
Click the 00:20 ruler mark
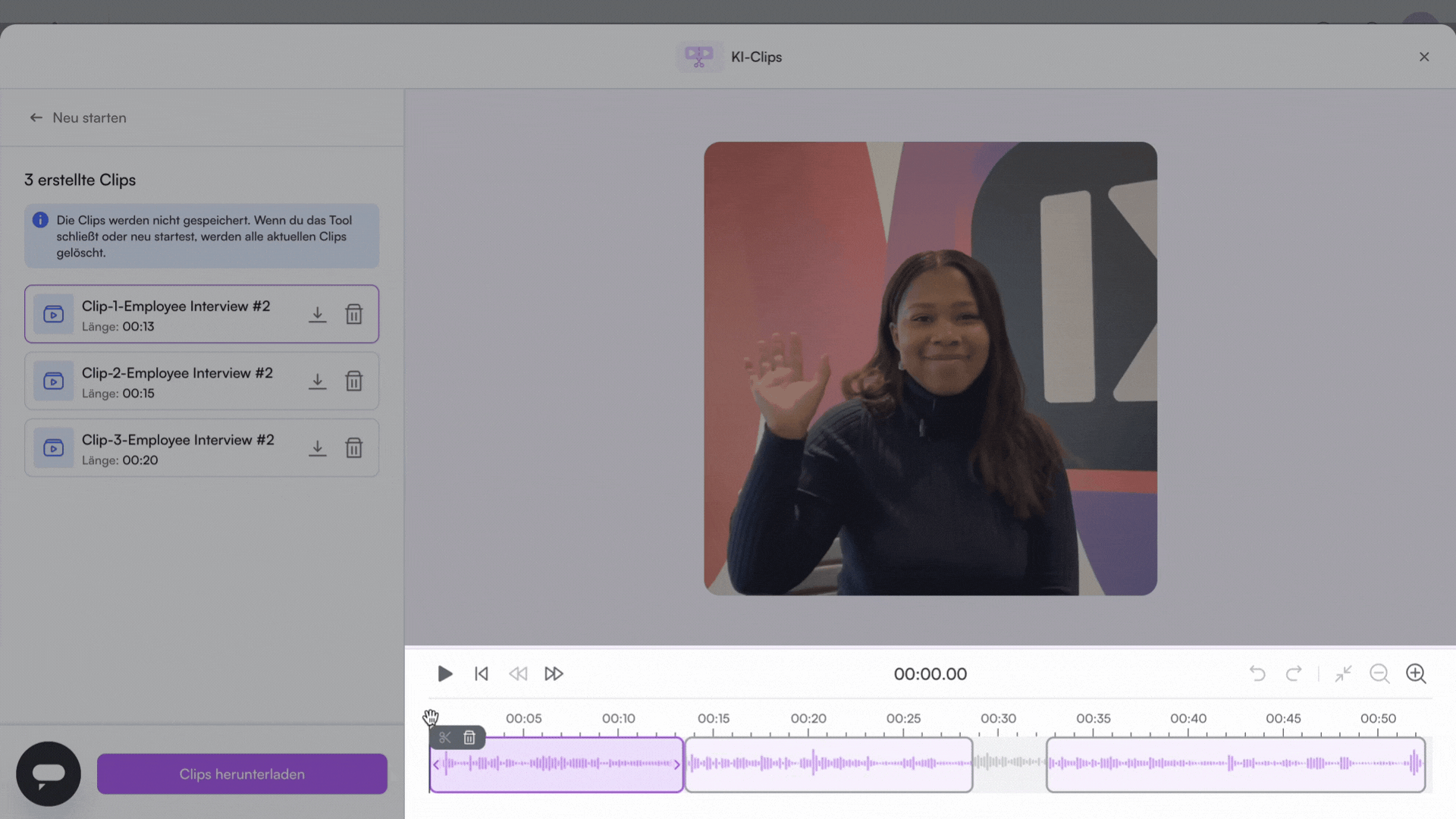(808, 718)
